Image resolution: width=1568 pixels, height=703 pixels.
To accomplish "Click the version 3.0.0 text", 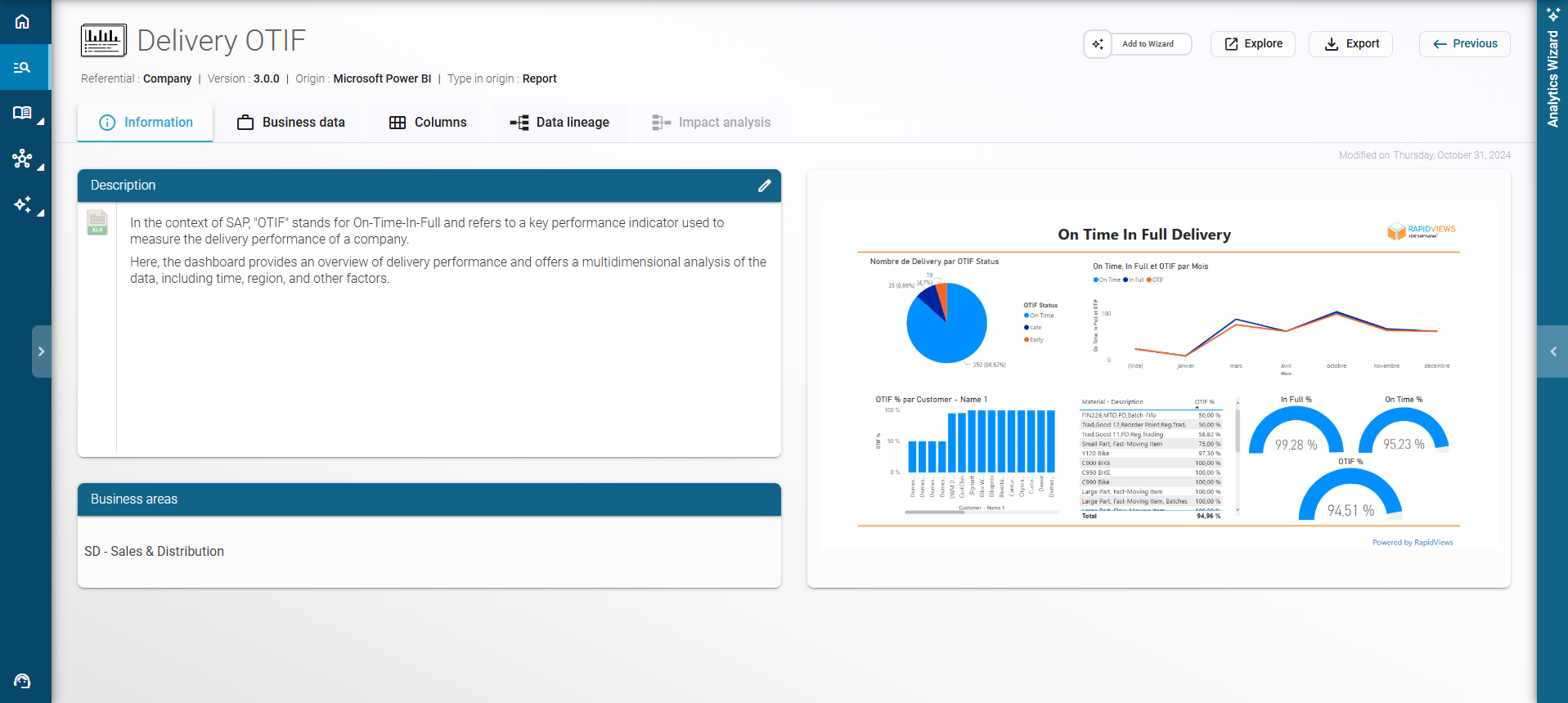I will coord(266,79).
